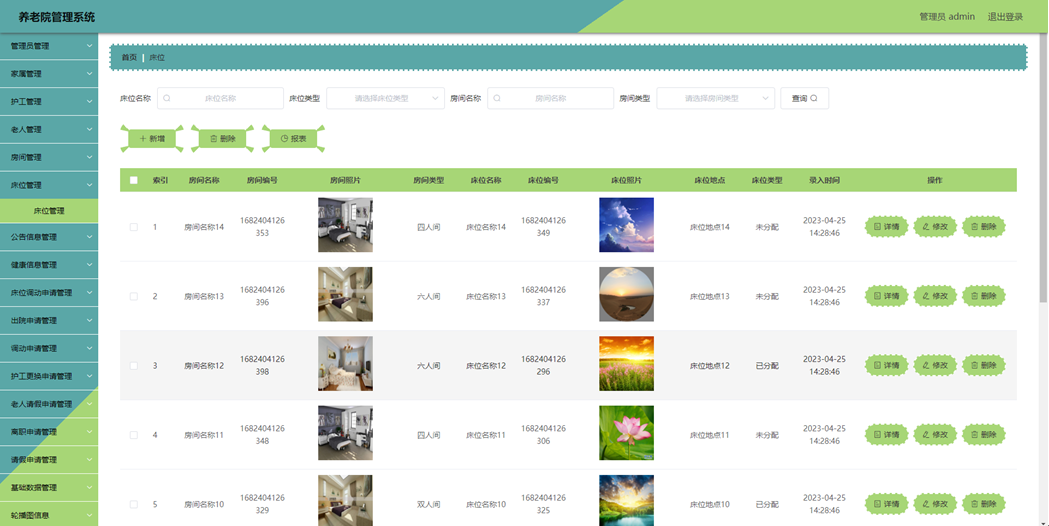Screen dimensions: 1049x526
Task: Open the 房间类型 dropdown
Action: coord(715,98)
